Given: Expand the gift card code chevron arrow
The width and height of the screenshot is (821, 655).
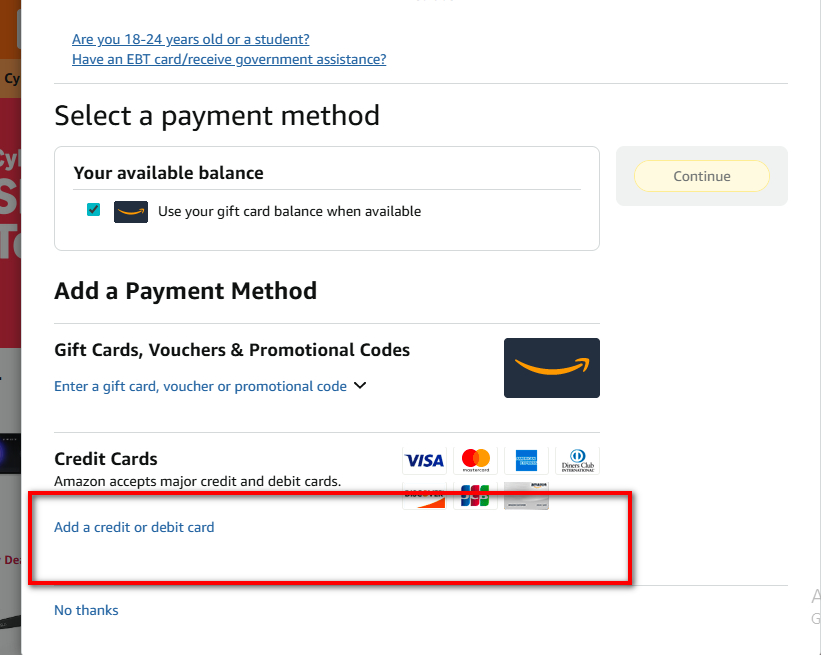Looking at the screenshot, I should [361, 386].
